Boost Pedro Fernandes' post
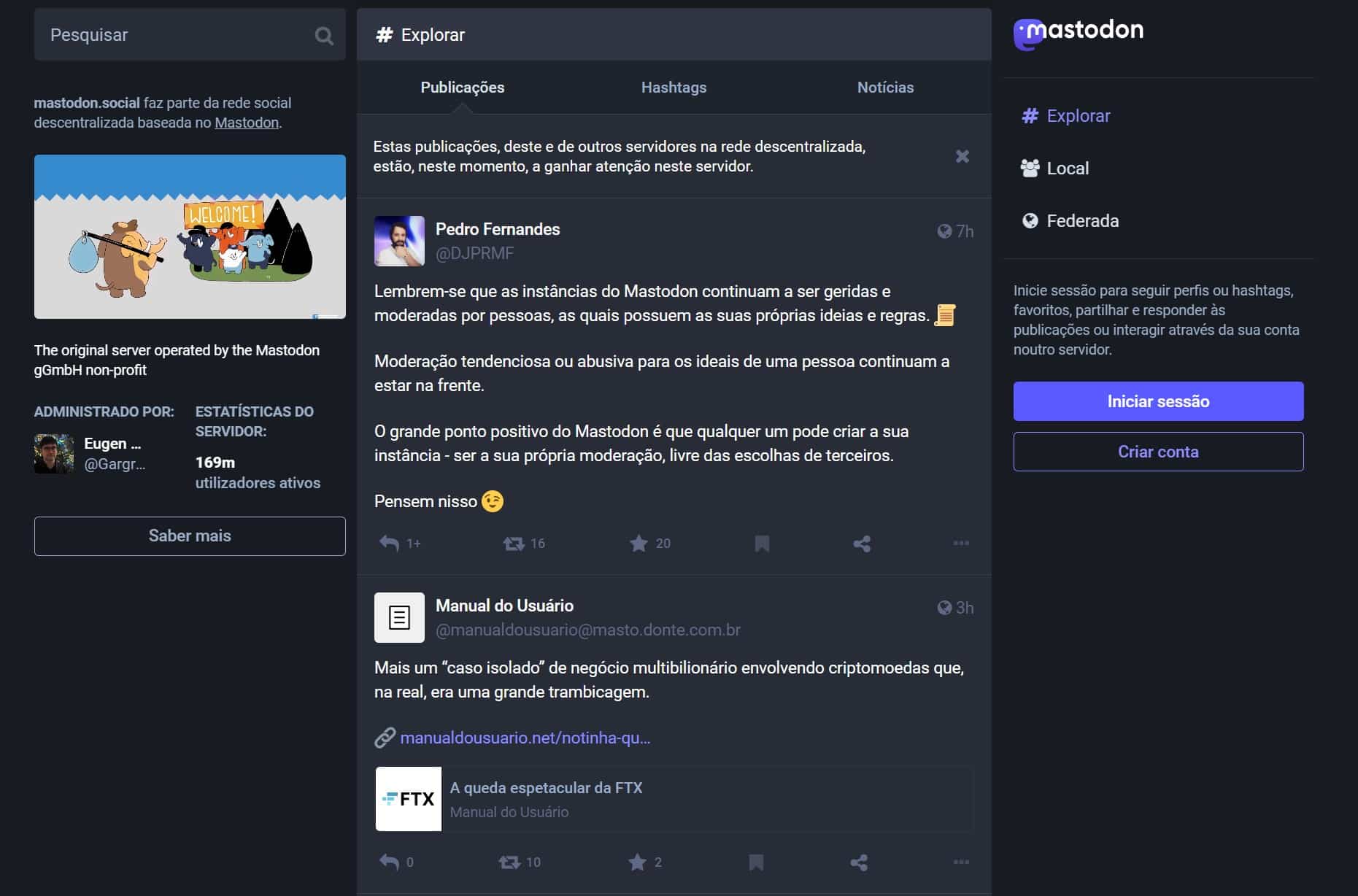The height and width of the screenshot is (896, 1358). pyautogui.click(x=514, y=544)
